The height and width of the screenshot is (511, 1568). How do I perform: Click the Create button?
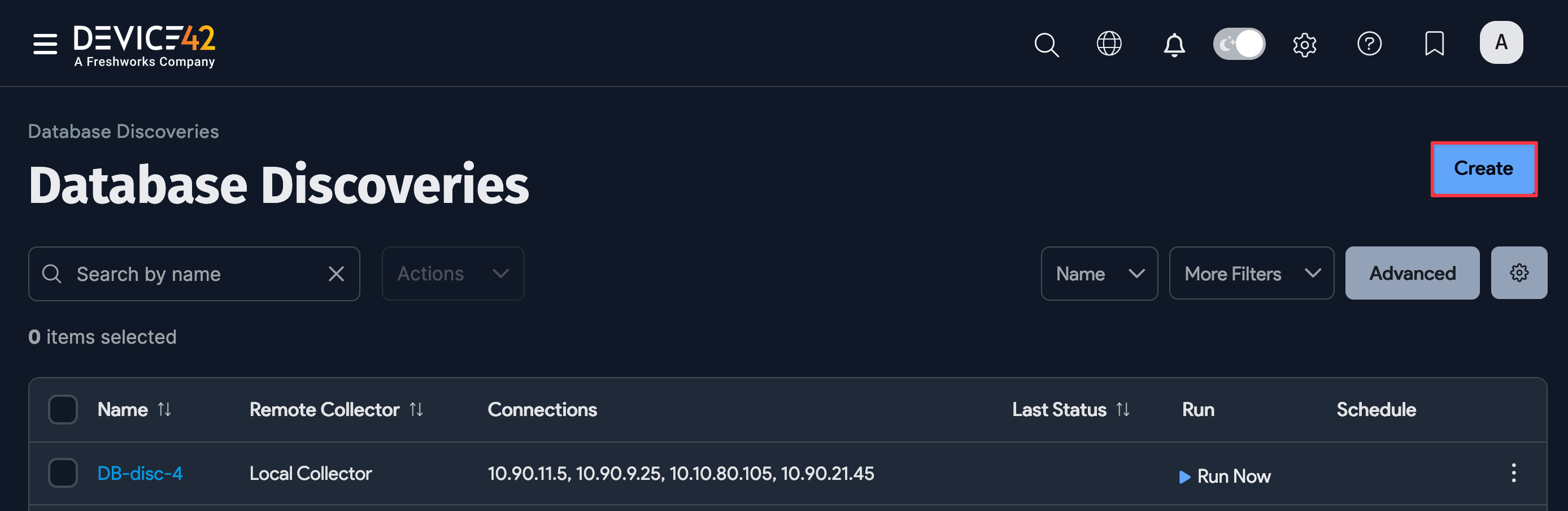click(x=1483, y=170)
